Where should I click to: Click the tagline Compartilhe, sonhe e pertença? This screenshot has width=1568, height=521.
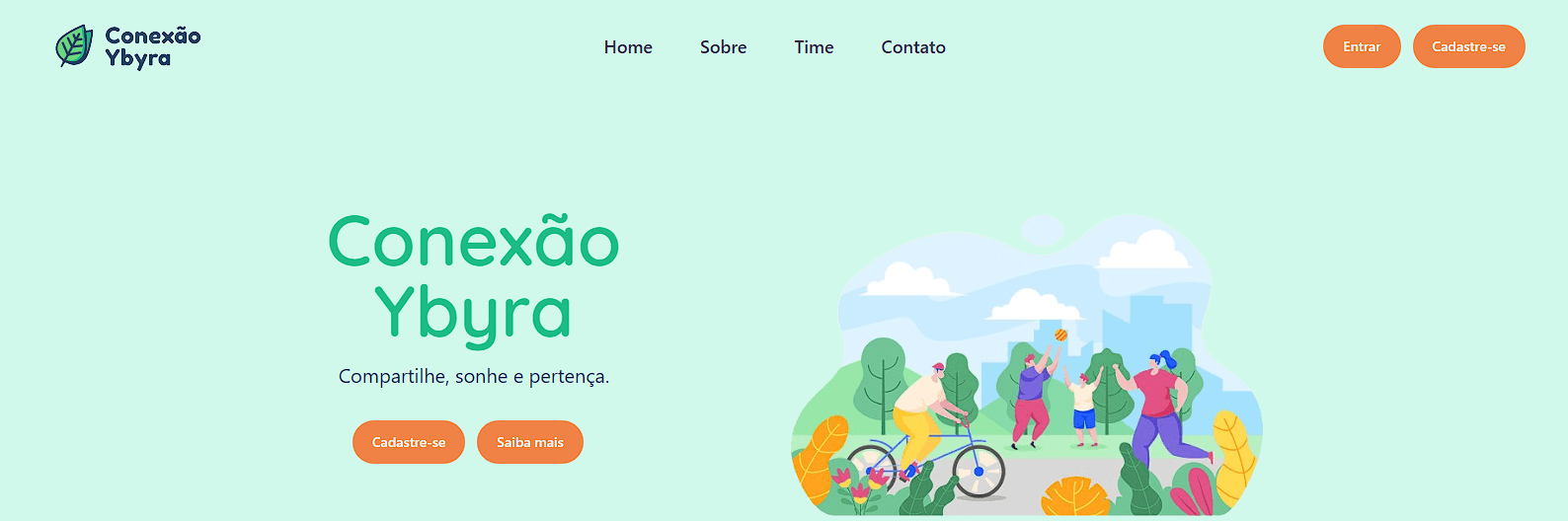tap(474, 376)
